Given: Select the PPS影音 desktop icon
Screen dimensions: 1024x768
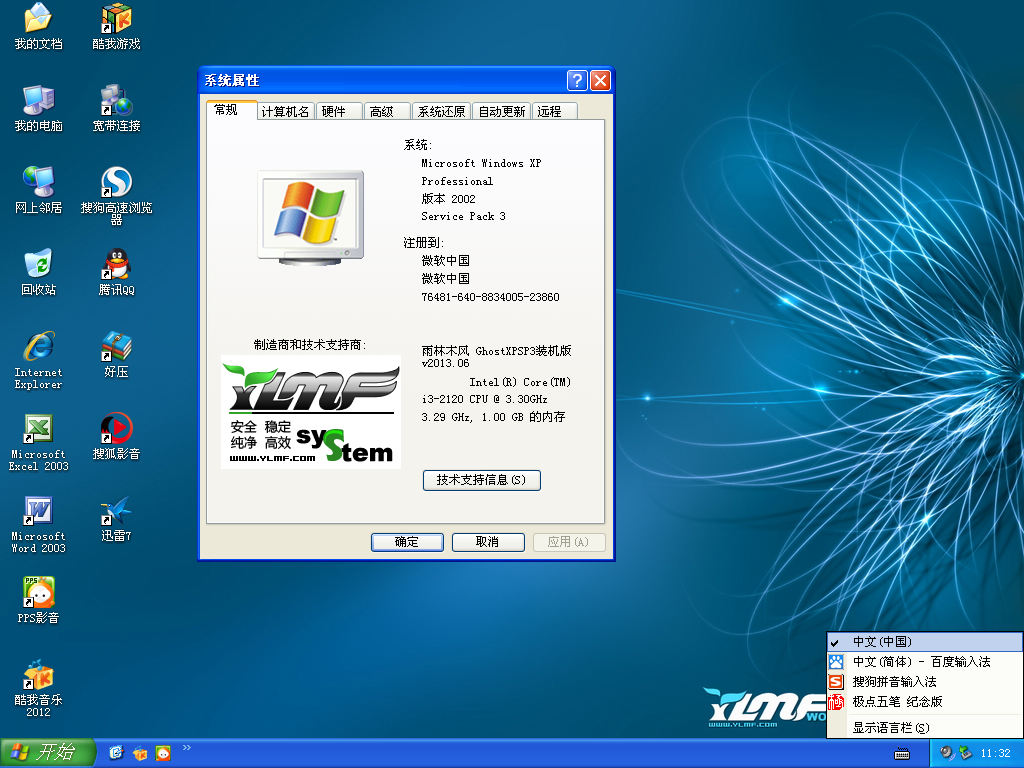Looking at the screenshot, I should [x=38, y=600].
